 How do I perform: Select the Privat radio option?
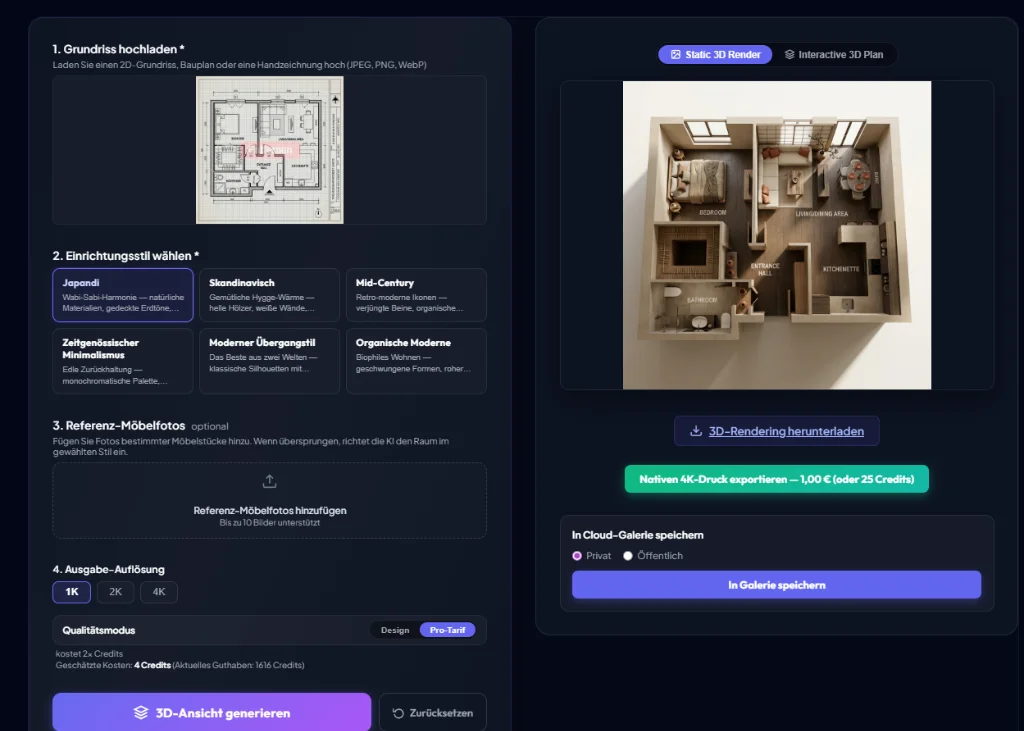tap(577, 556)
